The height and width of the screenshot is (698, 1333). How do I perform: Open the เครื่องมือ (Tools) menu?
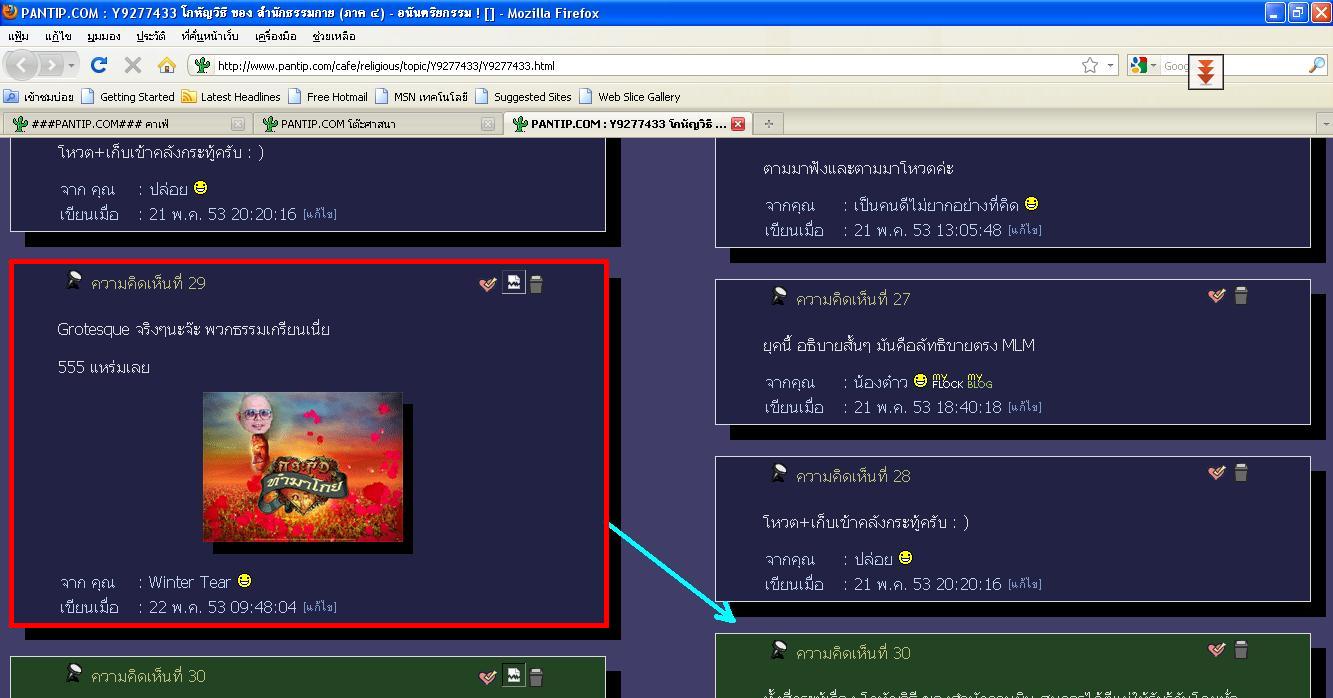pos(276,36)
